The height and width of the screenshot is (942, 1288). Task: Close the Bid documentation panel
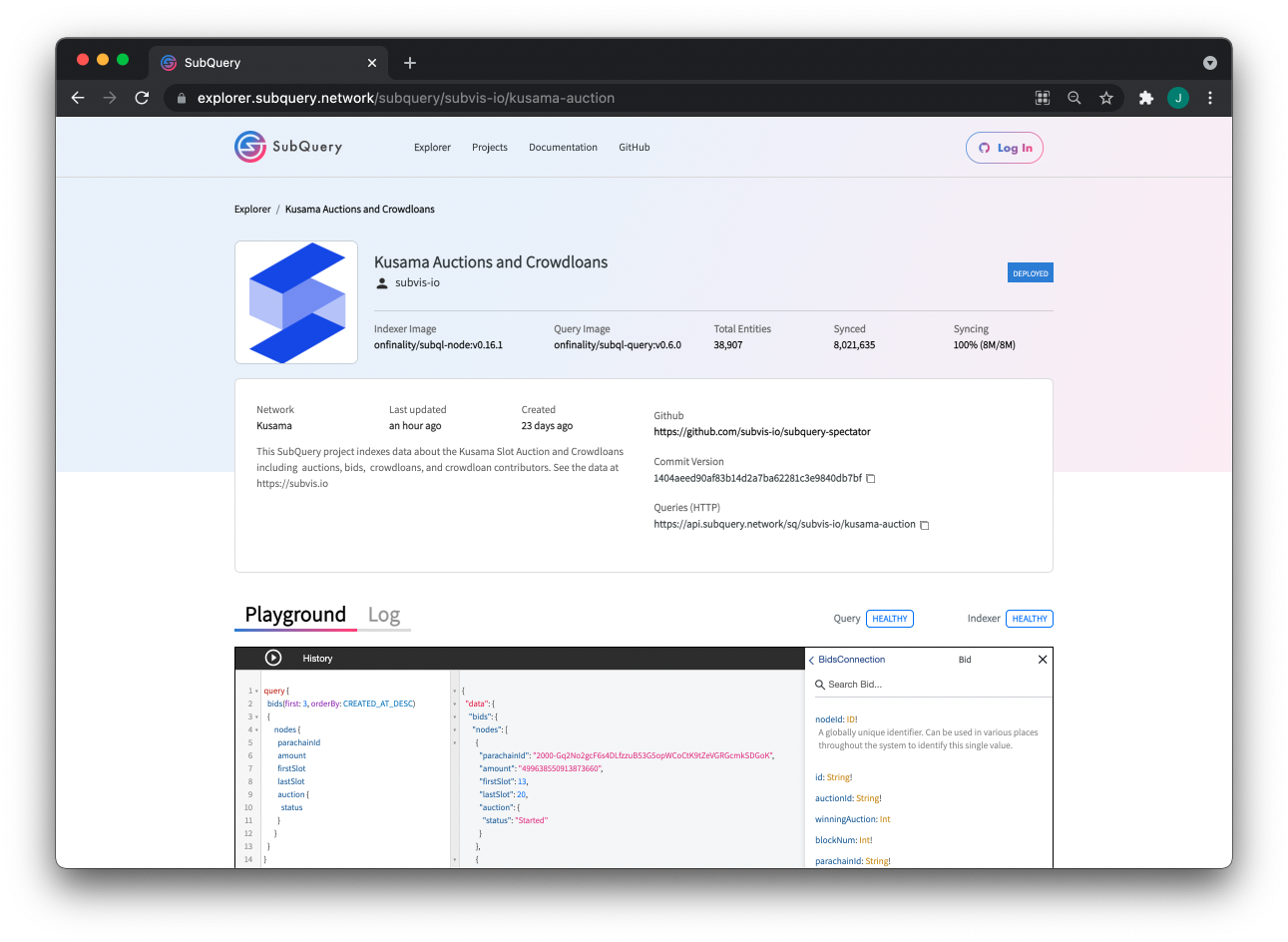(x=1043, y=660)
